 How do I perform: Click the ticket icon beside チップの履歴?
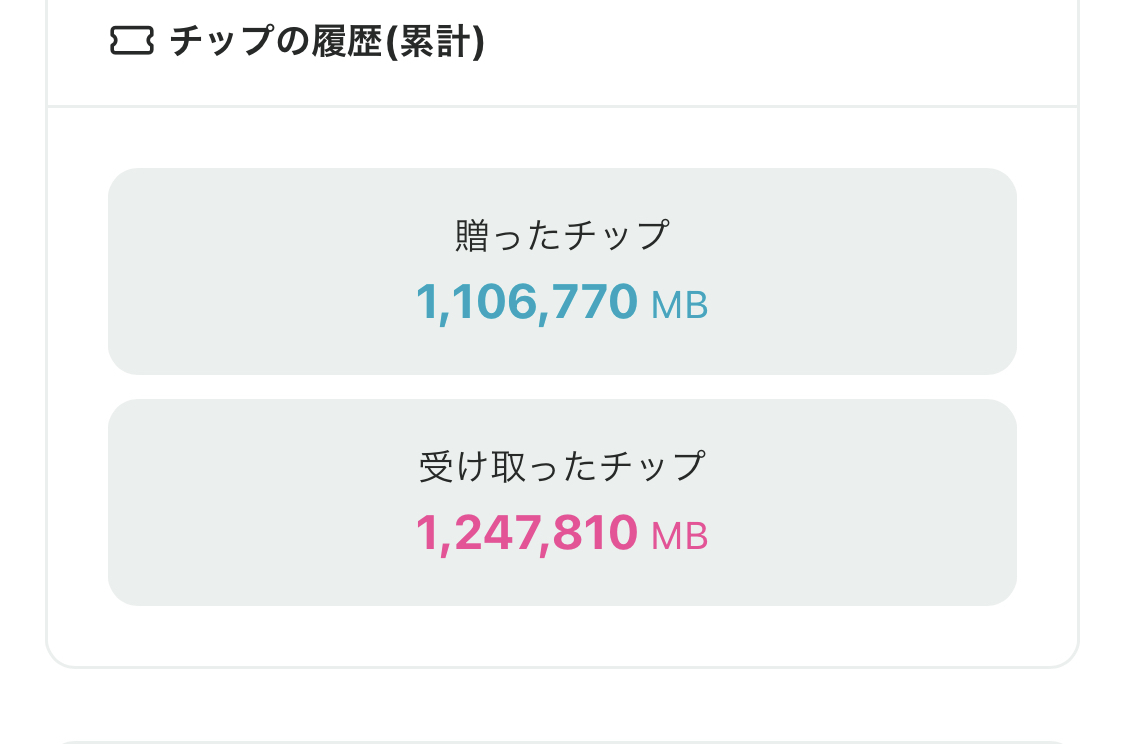point(131,41)
